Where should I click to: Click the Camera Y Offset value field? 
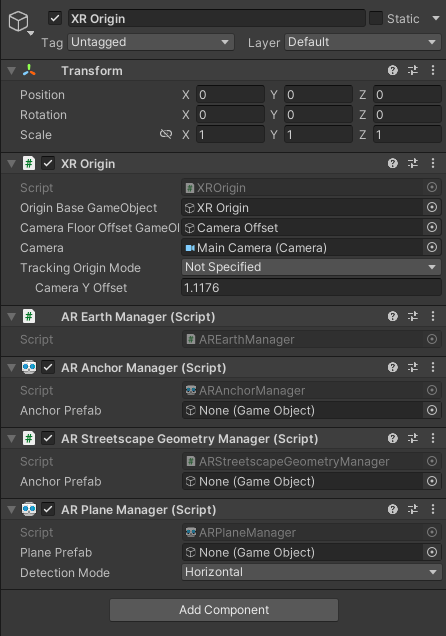tap(311, 288)
